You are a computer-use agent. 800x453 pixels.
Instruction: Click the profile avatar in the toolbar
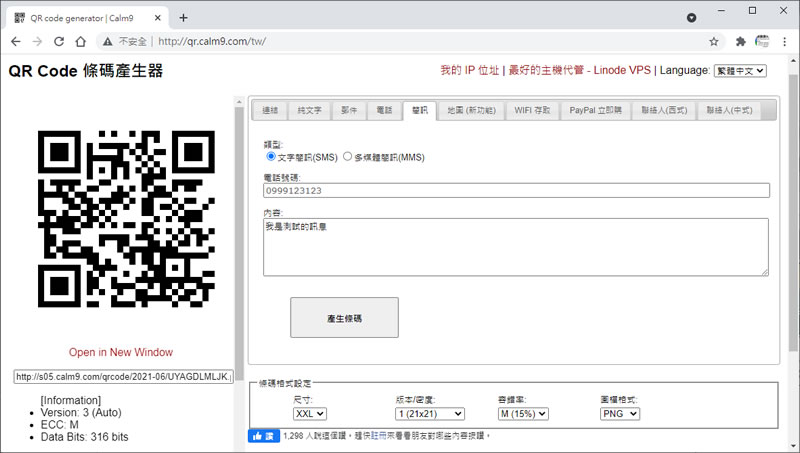(x=762, y=41)
